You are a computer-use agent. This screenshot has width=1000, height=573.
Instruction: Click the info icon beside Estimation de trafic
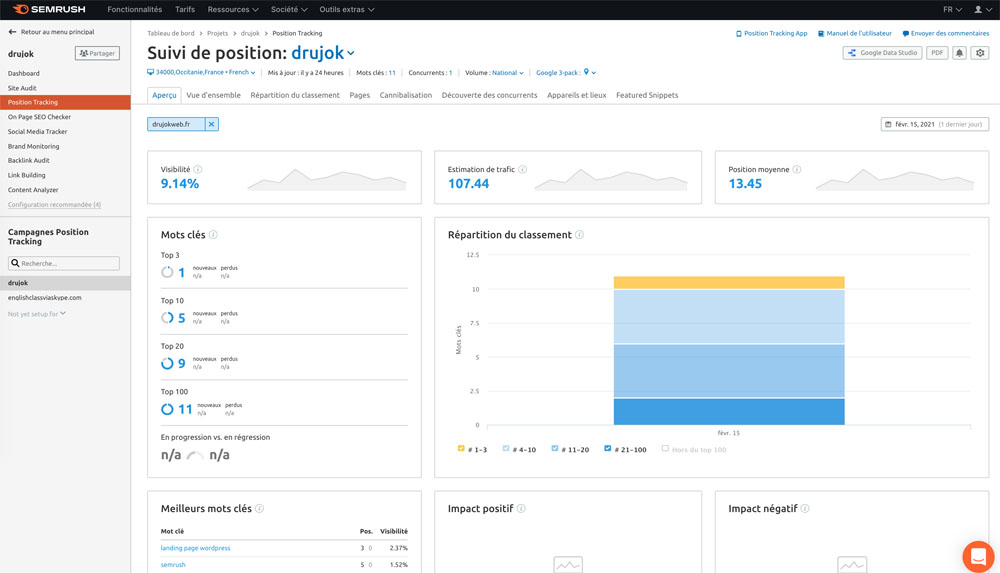(x=522, y=169)
